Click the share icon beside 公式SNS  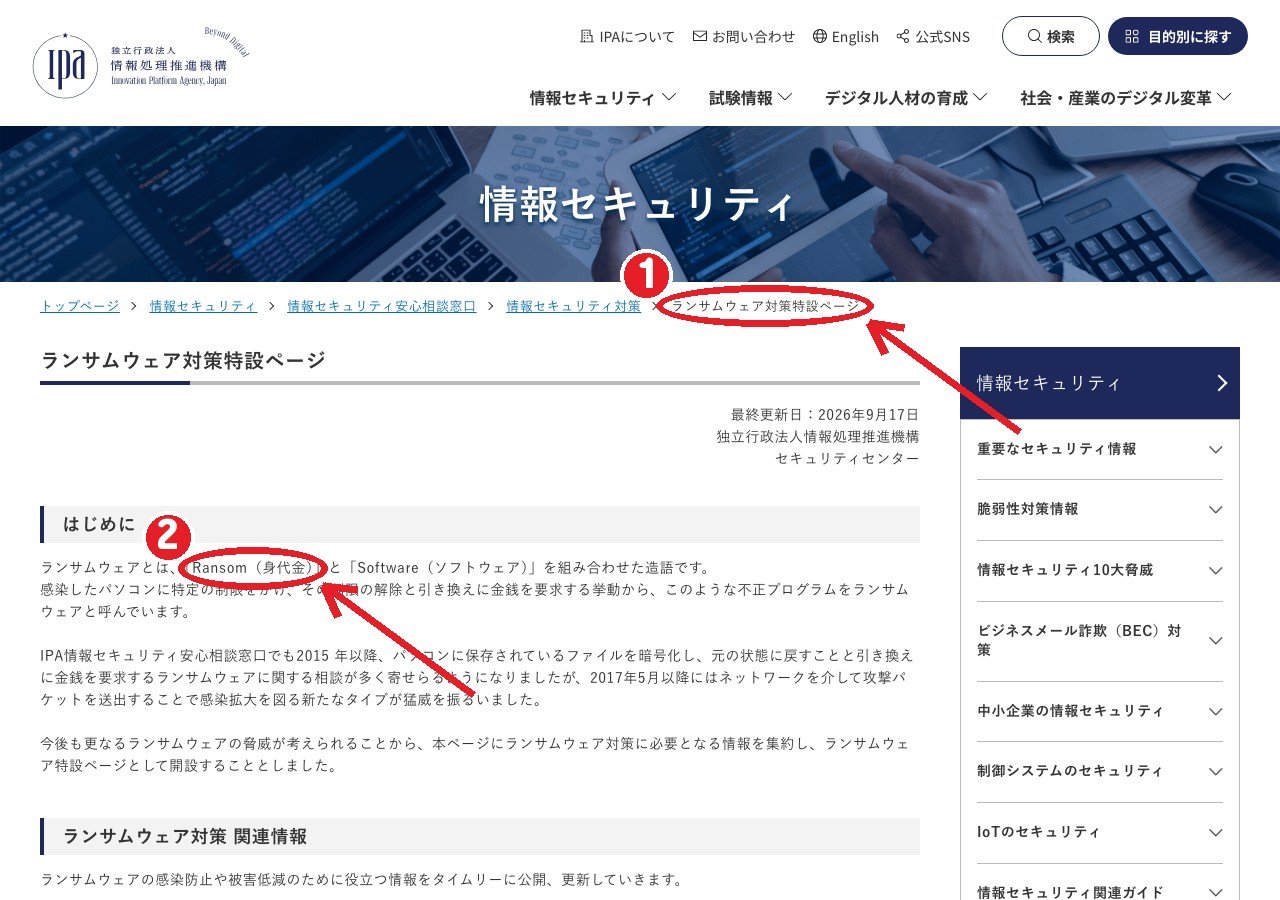coord(904,36)
